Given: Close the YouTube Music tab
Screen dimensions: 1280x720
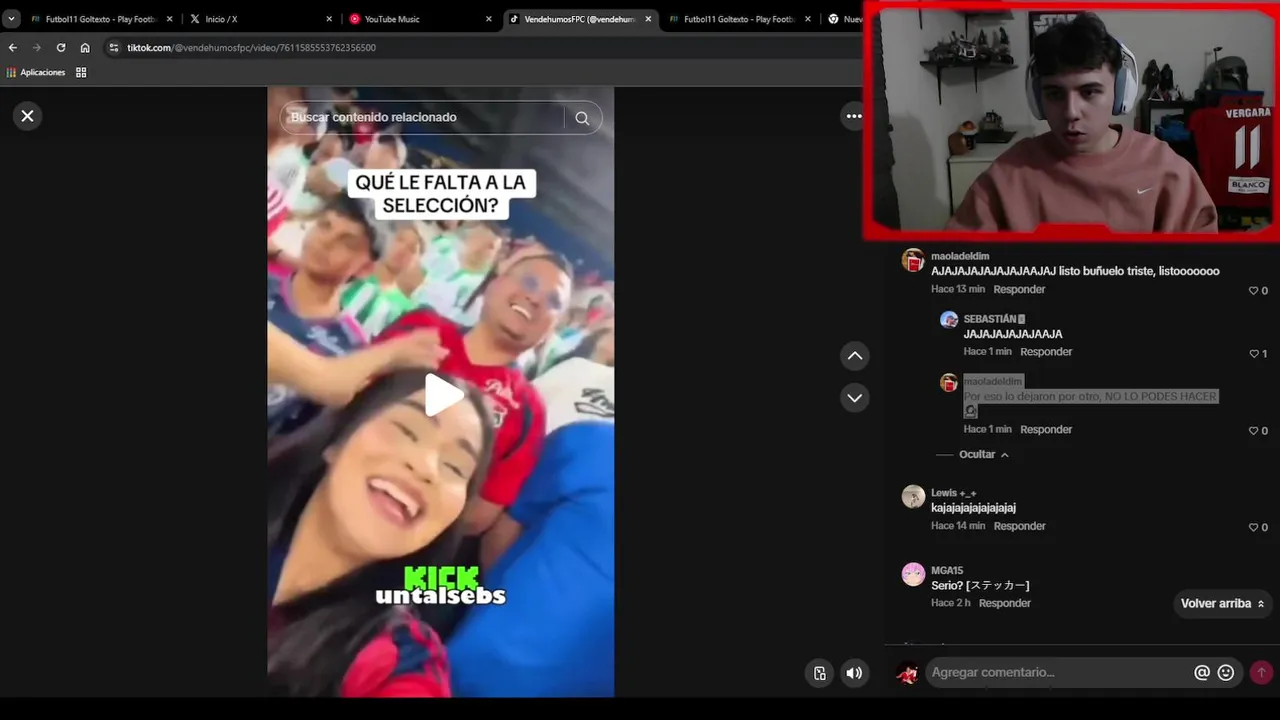Looking at the screenshot, I should pyautogui.click(x=489, y=19).
